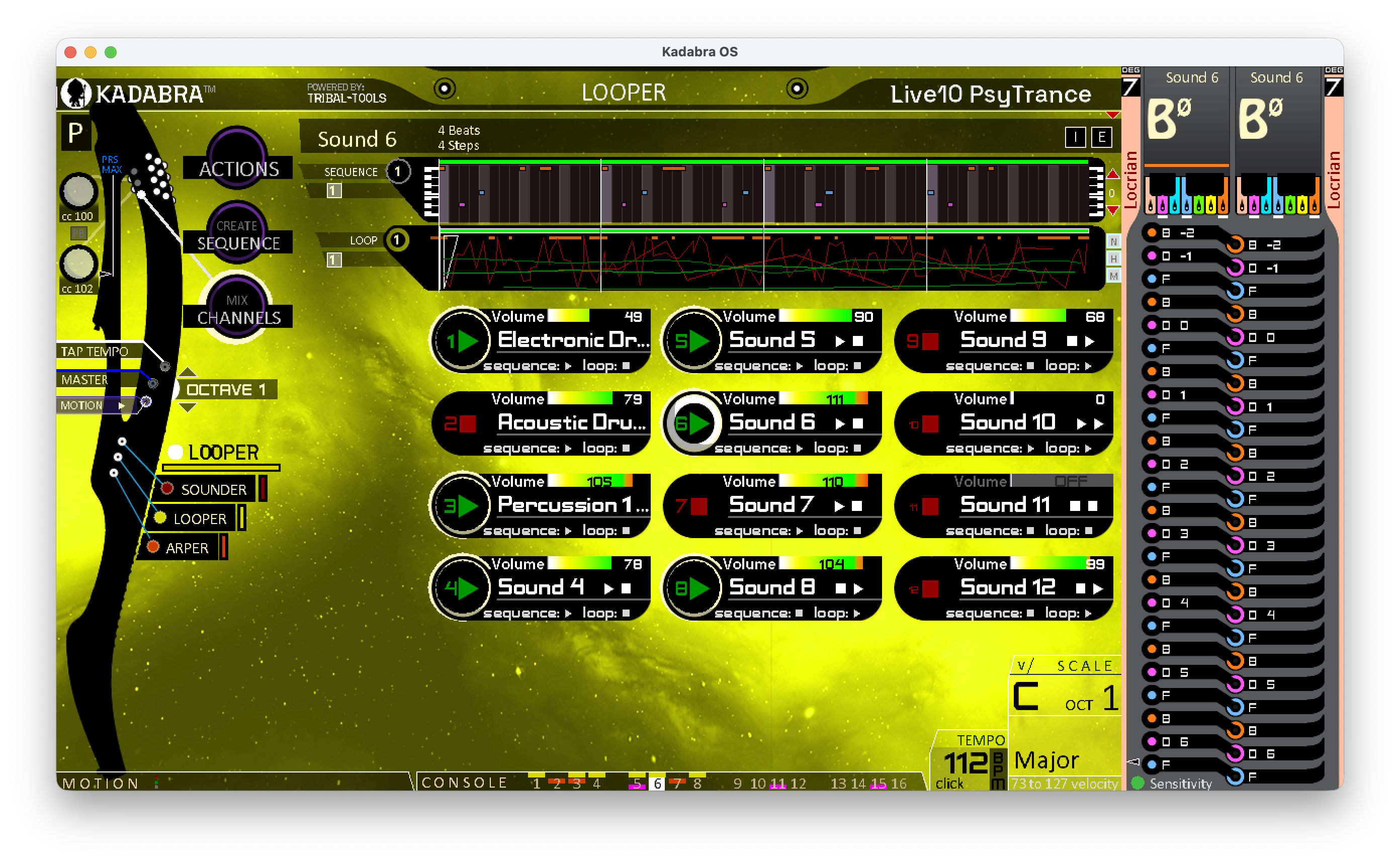Screen dimensions: 1400x865
Task: Select console channel 16
Action: click(x=899, y=783)
